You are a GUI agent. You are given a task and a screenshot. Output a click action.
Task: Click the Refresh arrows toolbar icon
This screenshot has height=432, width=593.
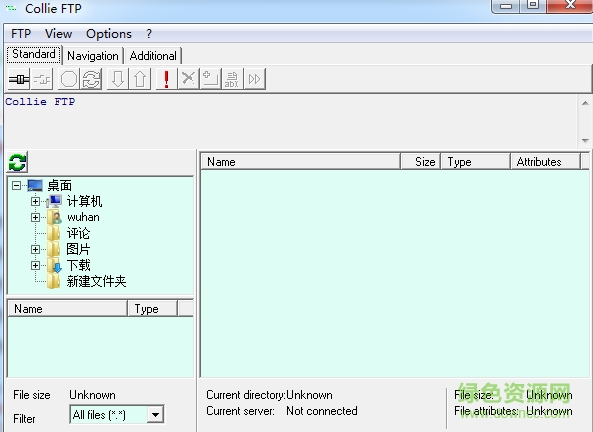pos(91,79)
